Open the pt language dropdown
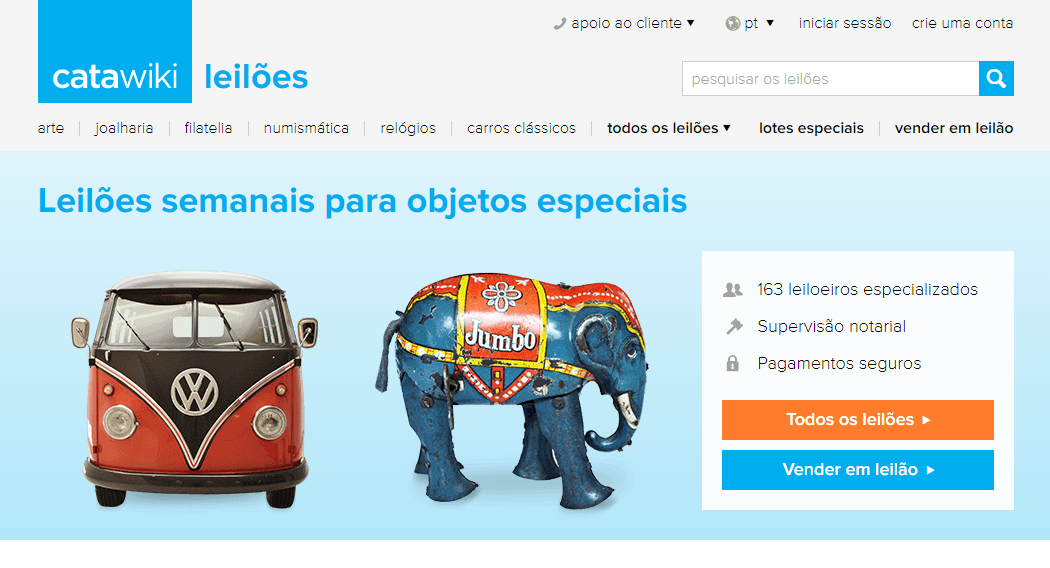1050x568 pixels. pyautogui.click(x=750, y=23)
